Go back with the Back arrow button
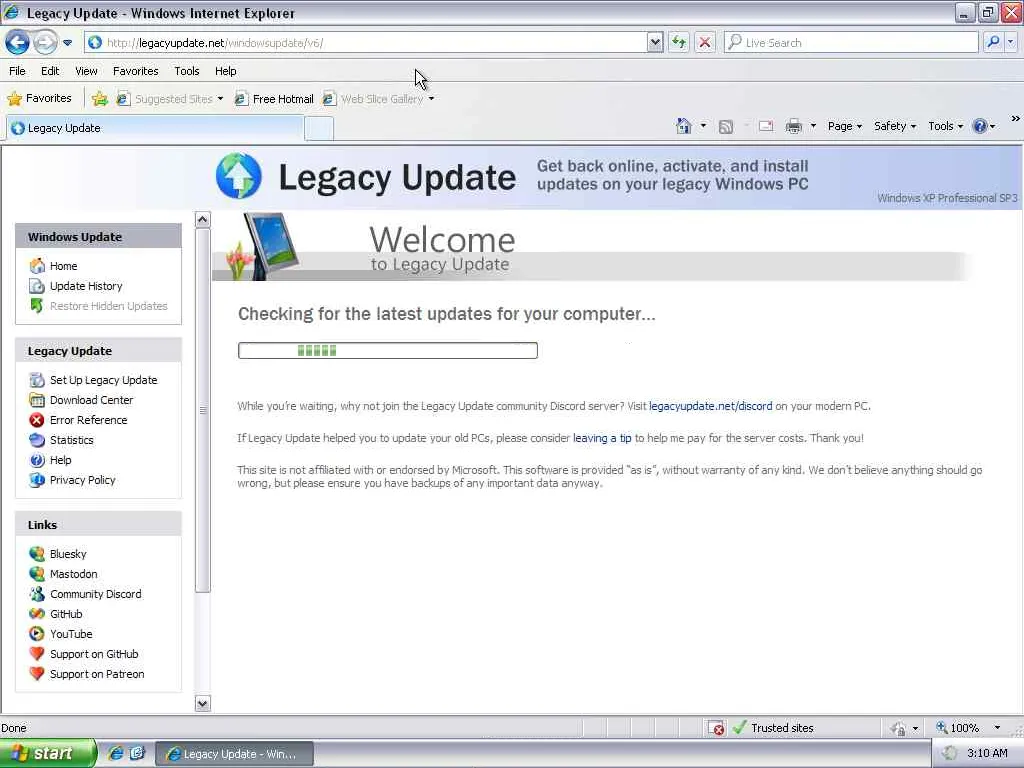 17,42
